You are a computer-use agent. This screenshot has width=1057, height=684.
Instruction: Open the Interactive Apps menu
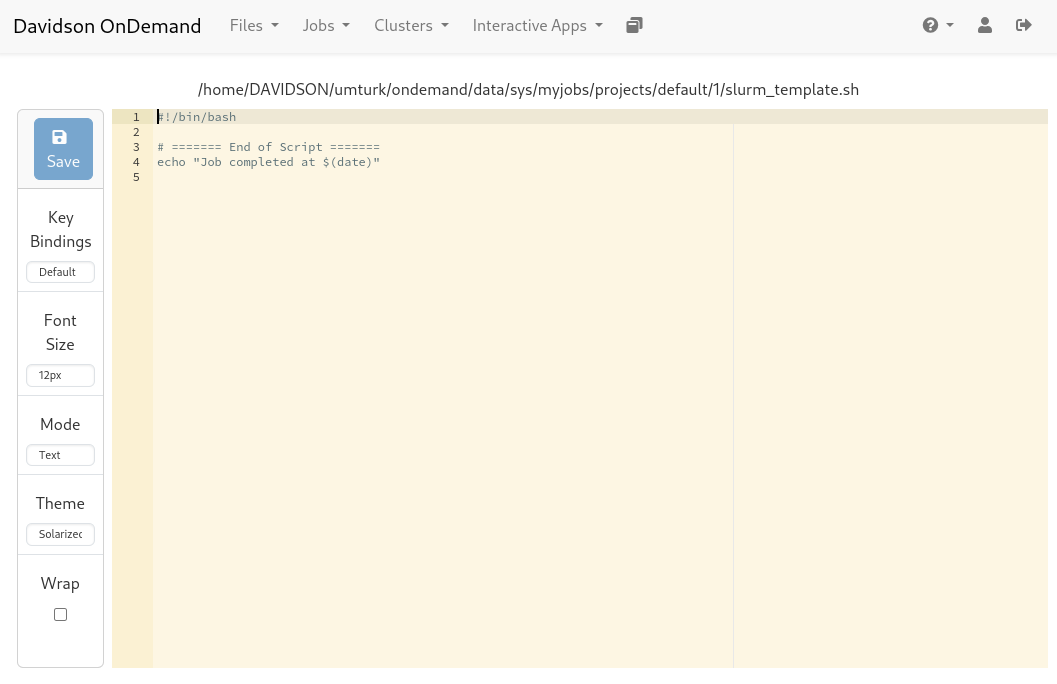(x=537, y=26)
